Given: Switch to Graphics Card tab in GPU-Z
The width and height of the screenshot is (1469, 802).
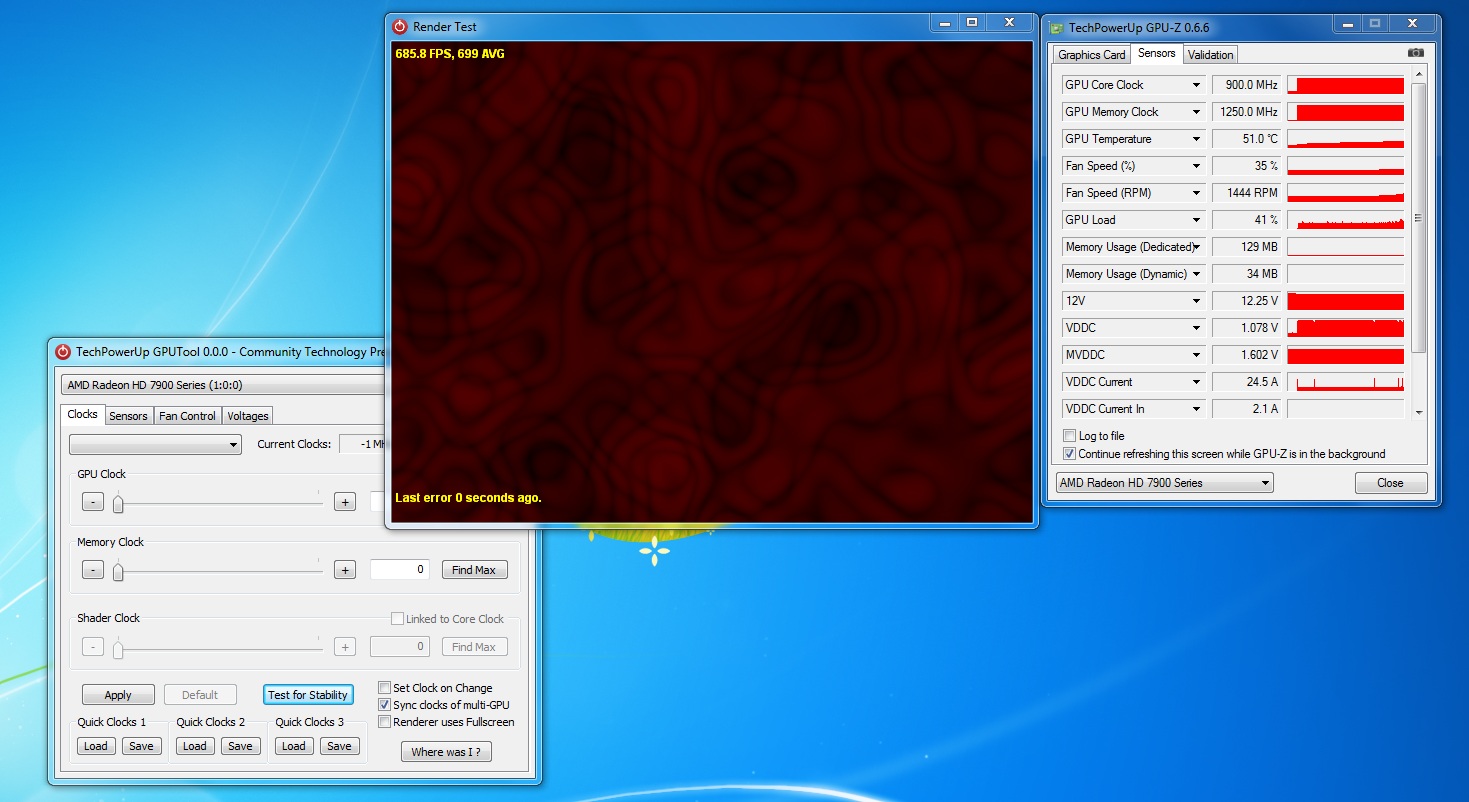Looking at the screenshot, I should pyautogui.click(x=1091, y=55).
